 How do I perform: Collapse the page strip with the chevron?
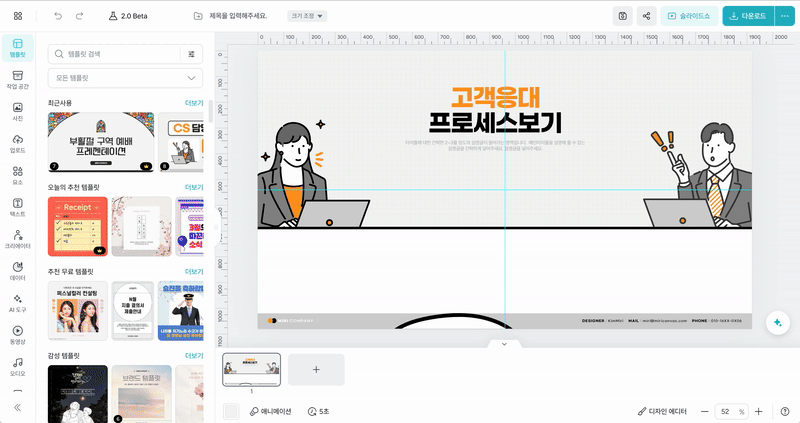(504, 344)
